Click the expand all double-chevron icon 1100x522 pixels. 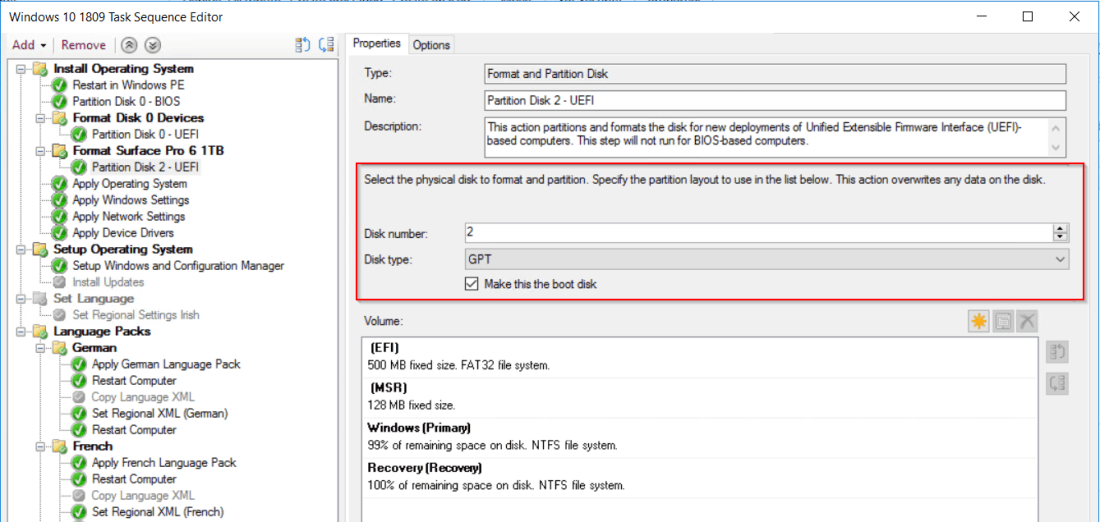[152, 45]
